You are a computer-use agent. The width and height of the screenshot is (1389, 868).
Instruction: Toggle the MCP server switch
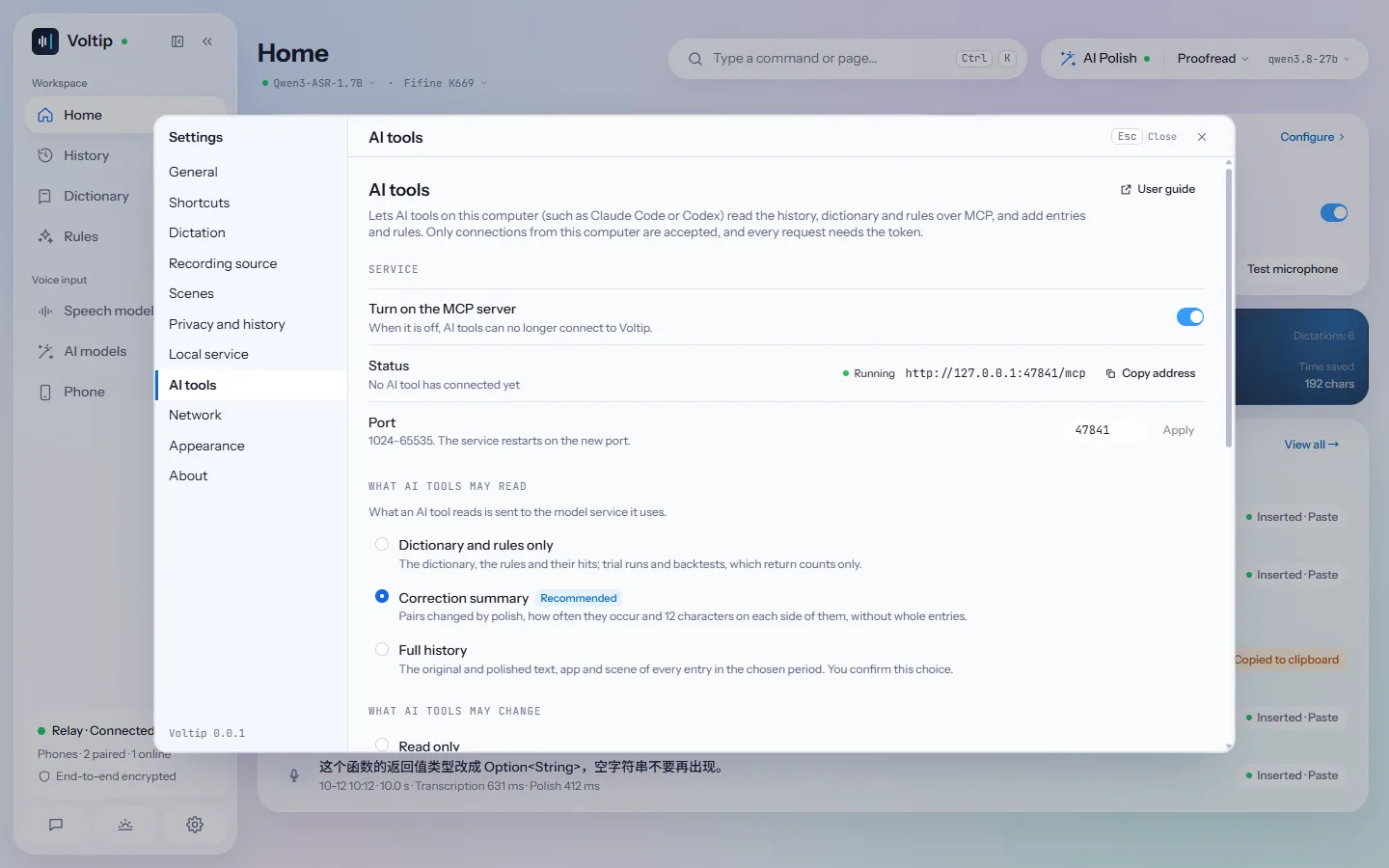pyautogui.click(x=1190, y=317)
